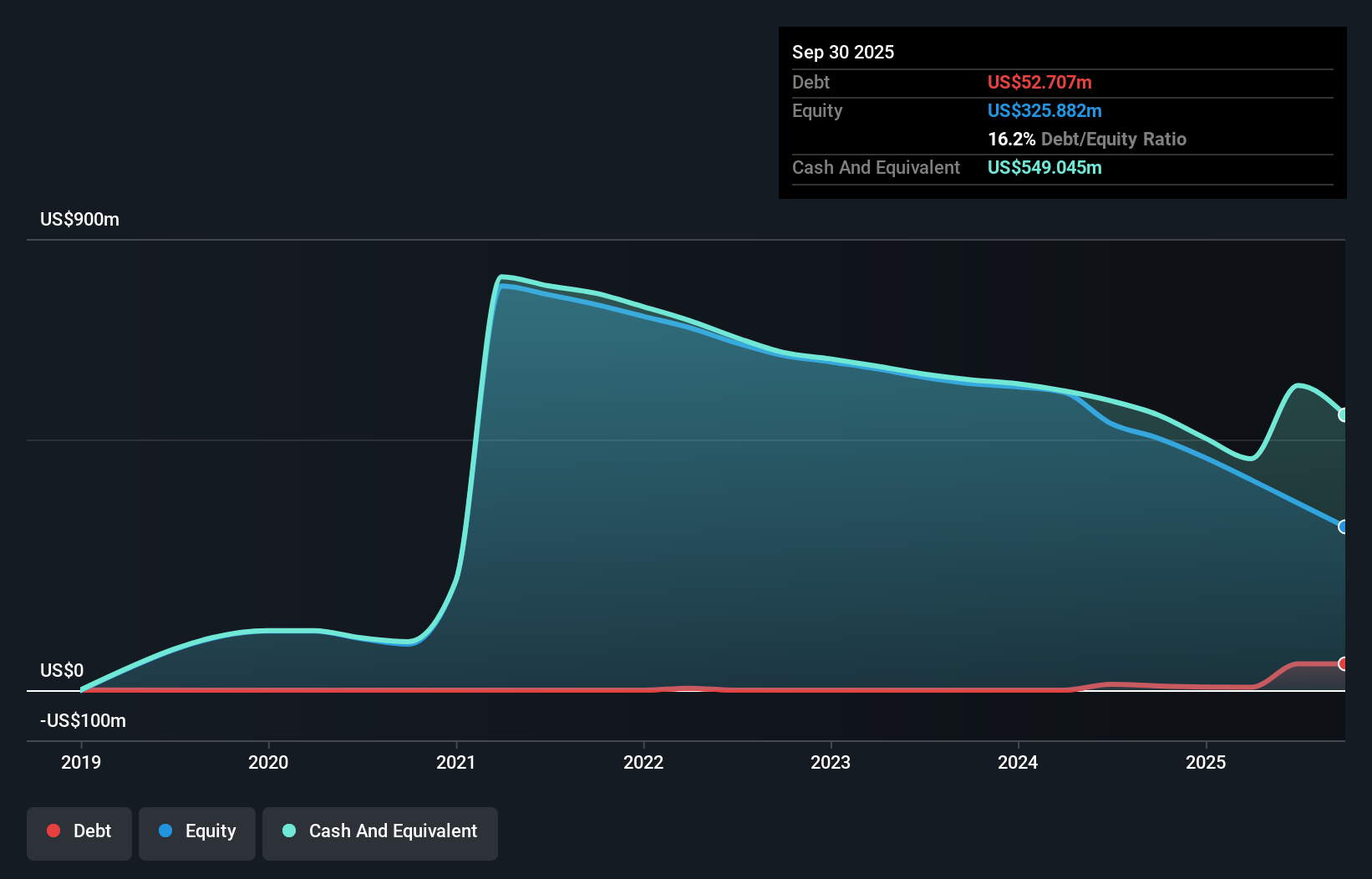Select the red Debt legend dot icon
Screen dimensions: 1372x879
pyautogui.click(x=53, y=831)
